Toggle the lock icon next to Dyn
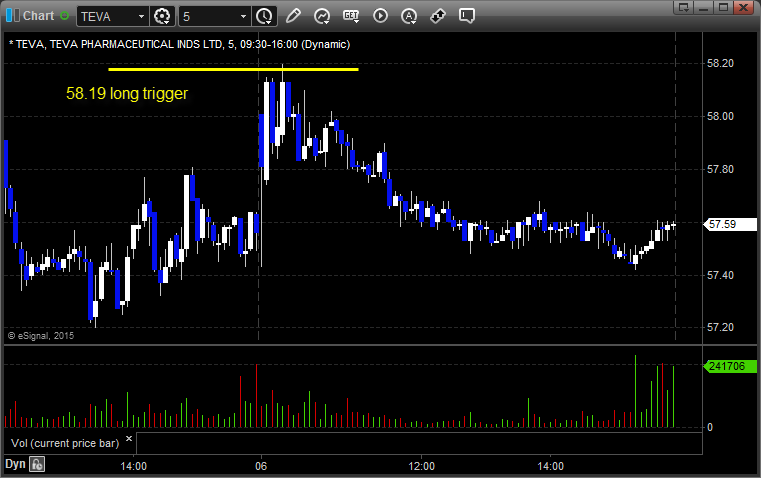 (x=37, y=464)
